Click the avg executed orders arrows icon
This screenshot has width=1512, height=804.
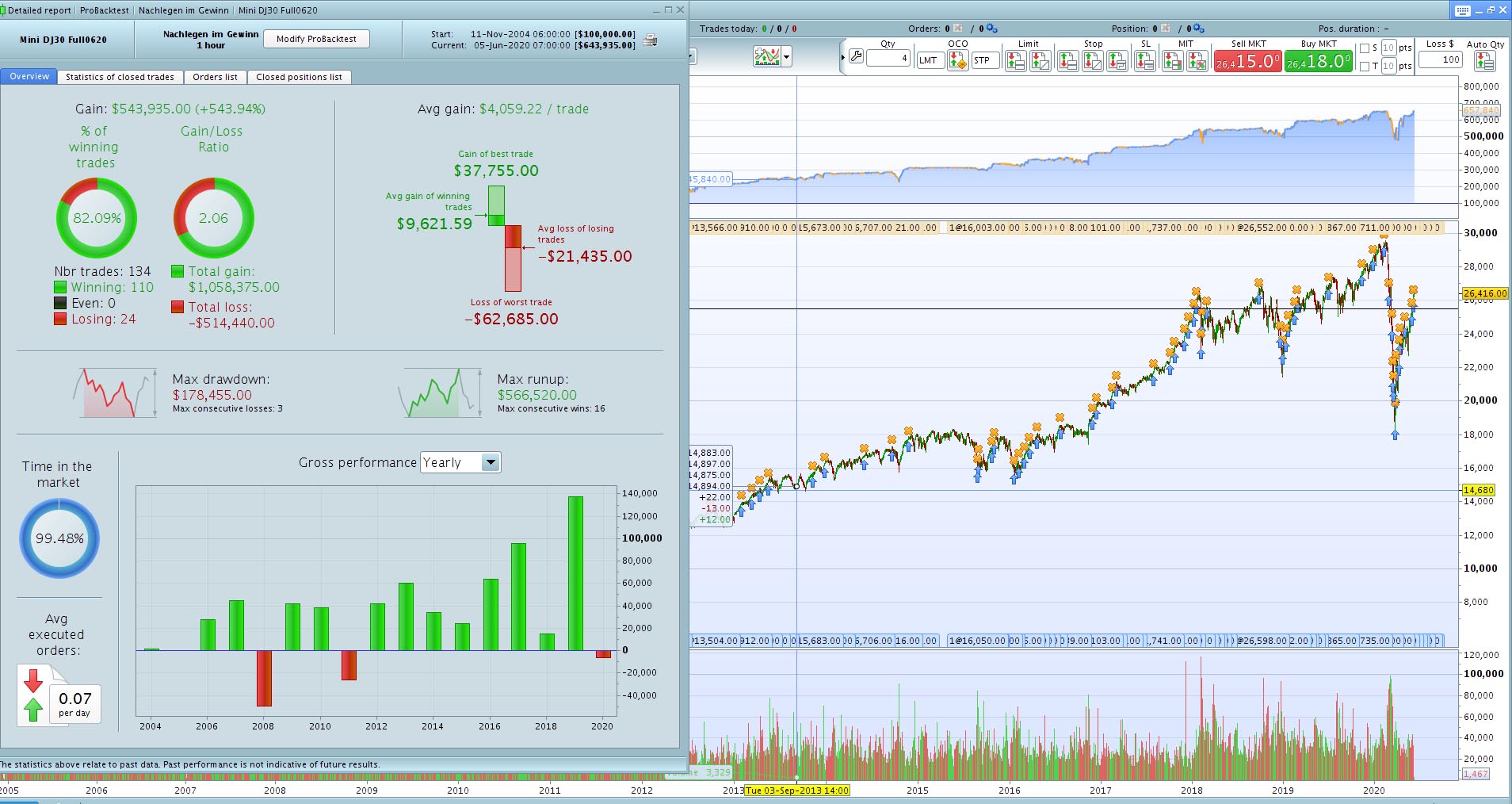tap(33, 695)
